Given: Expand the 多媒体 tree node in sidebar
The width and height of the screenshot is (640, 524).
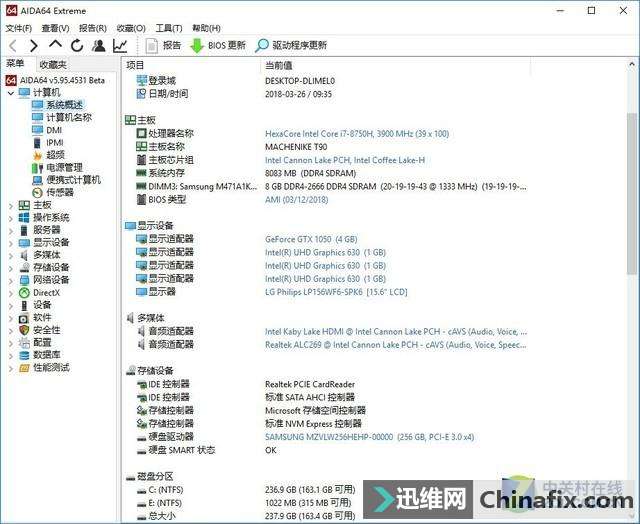Looking at the screenshot, I should click(x=11, y=256).
